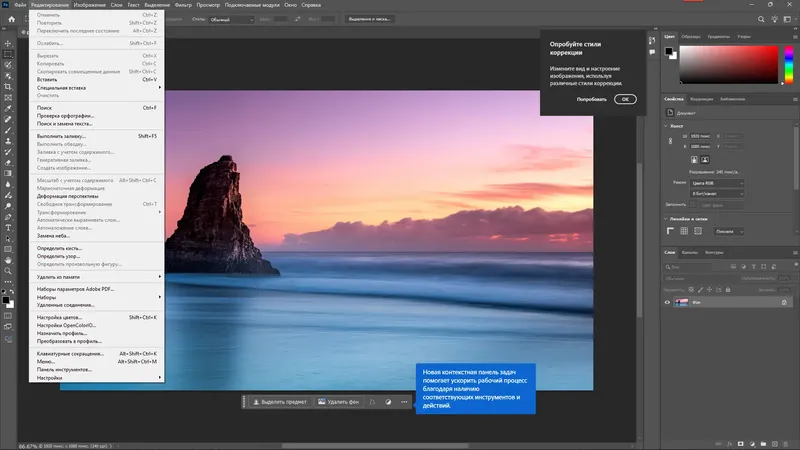Image resolution: width=800 pixels, height=450 pixels.
Task: Toggle visibility eye of the Фон layer
Action: tap(669, 302)
